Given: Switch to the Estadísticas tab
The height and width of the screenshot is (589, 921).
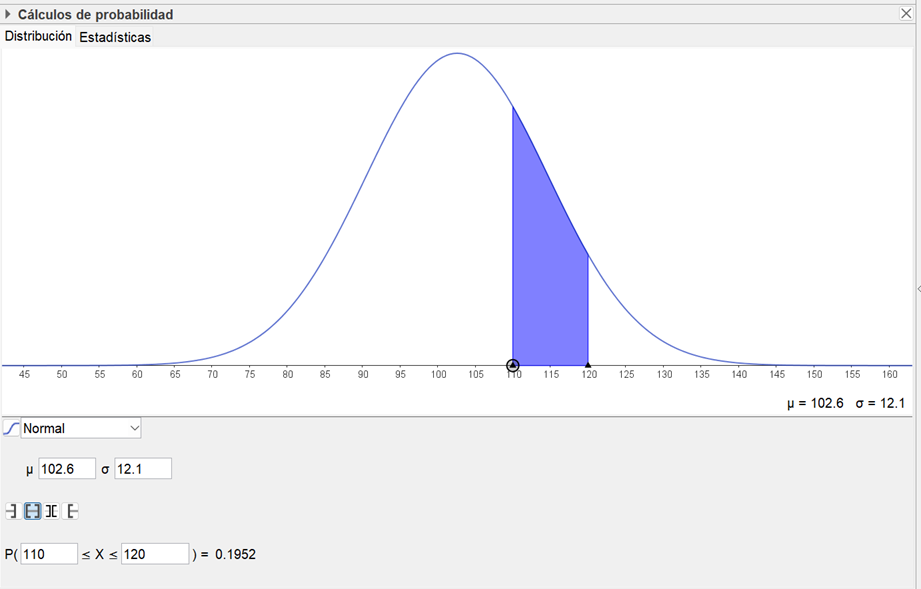Looking at the screenshot, I should [x=115, y=37].
